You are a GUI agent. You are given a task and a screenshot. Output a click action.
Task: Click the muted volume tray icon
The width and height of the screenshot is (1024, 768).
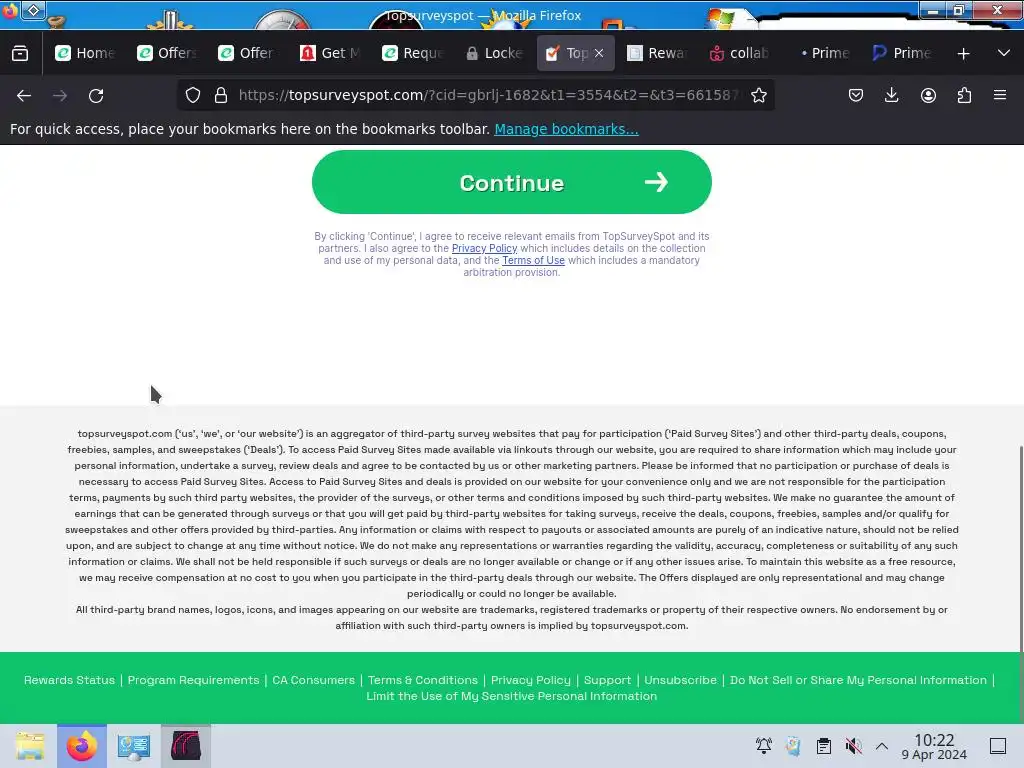853,746
